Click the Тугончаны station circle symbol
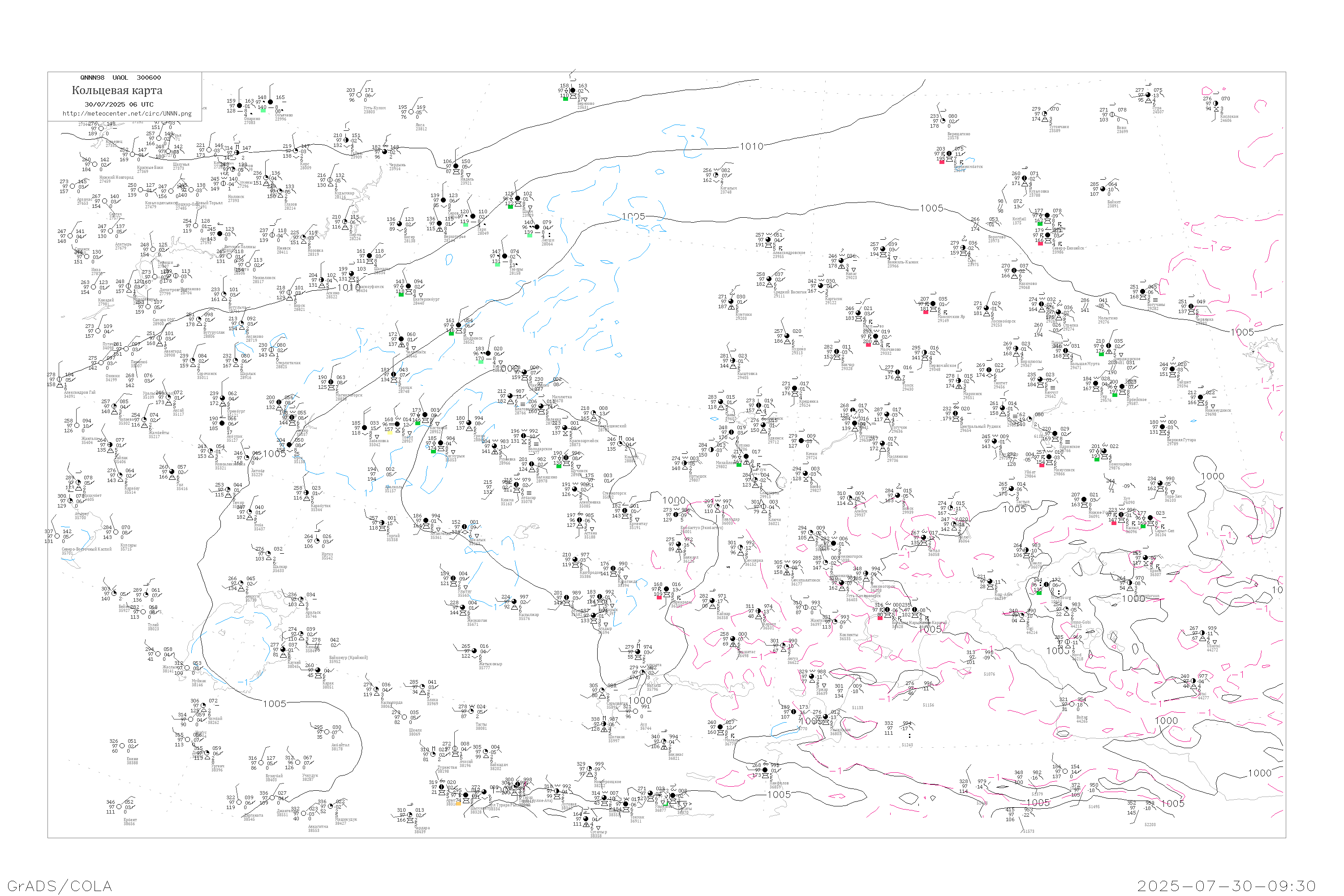The width and height of the screenshot is (1344, 896). [x=1045, y=114]
